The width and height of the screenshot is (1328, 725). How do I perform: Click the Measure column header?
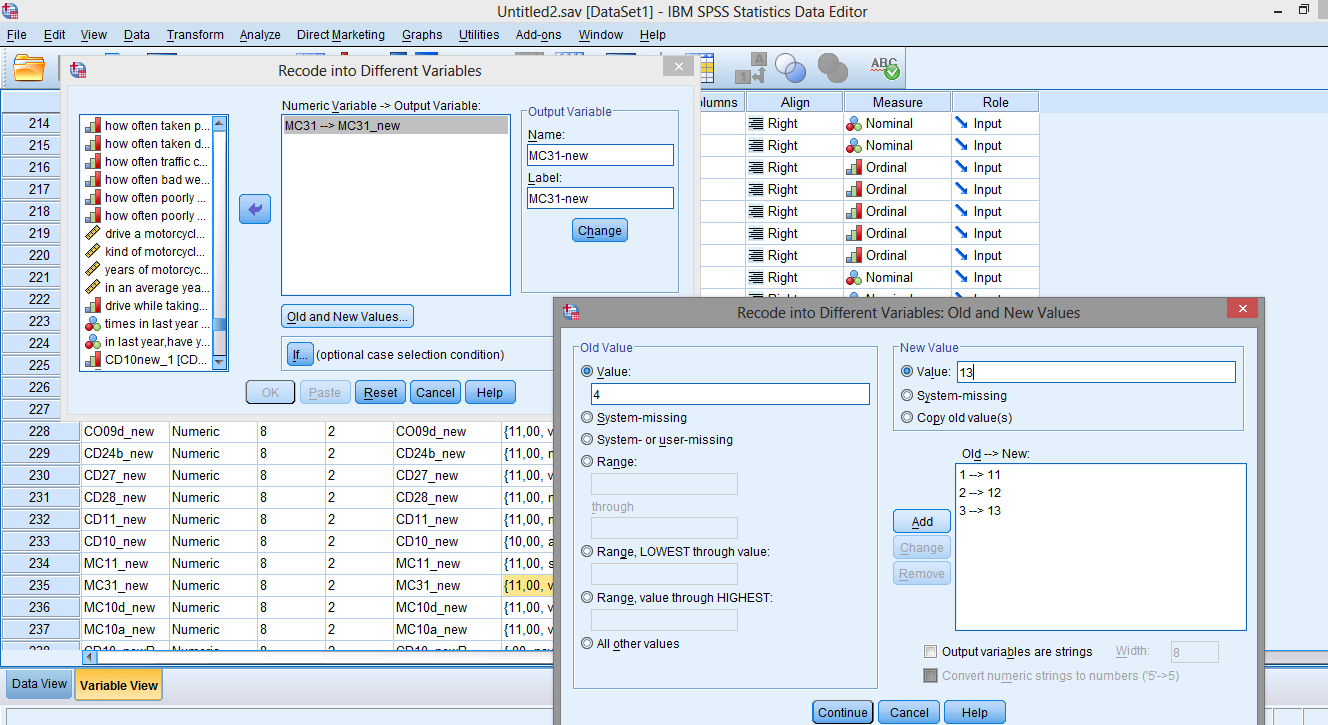(897, 102)
